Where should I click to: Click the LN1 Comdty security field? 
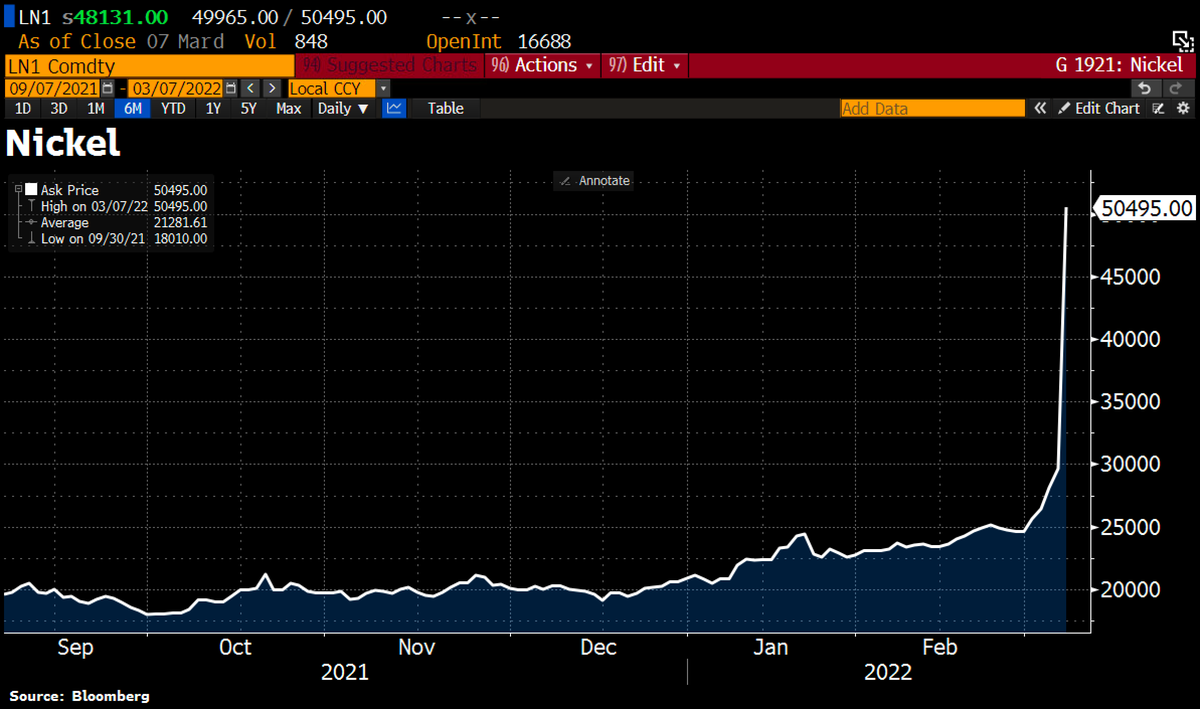[x=149, y=66]
